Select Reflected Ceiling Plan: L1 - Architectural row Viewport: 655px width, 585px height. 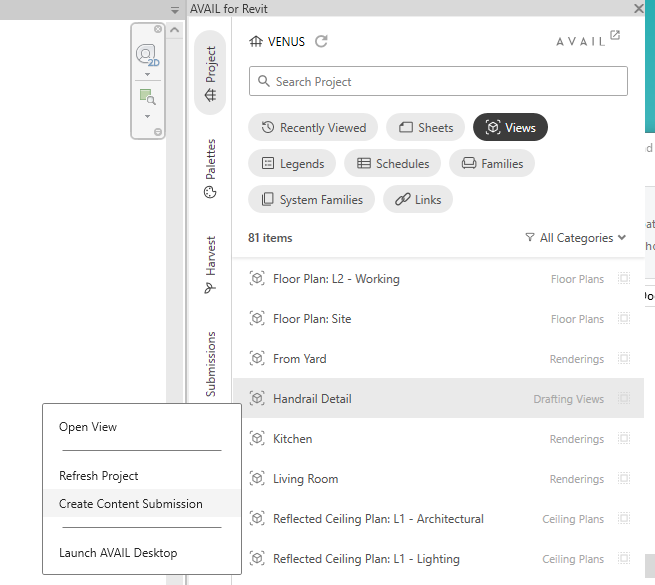pyautogui.click(x=438, y=519)
